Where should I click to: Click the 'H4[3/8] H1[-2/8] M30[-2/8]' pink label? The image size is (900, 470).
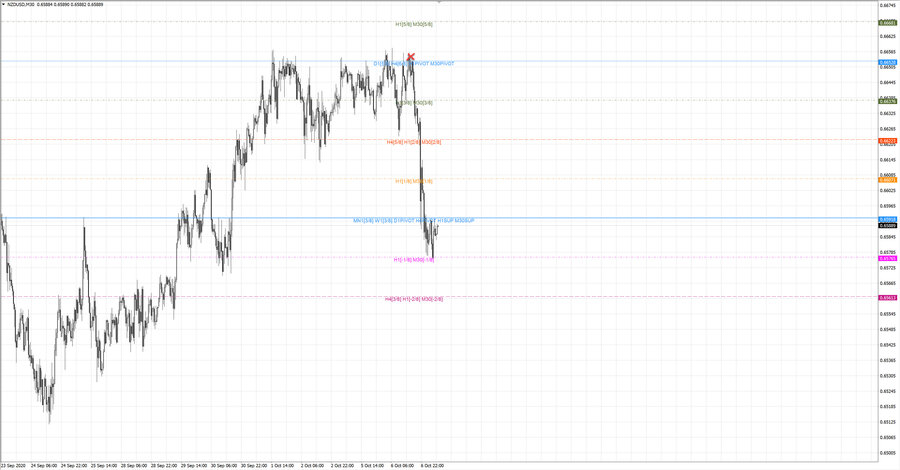[x=414, y=299]
